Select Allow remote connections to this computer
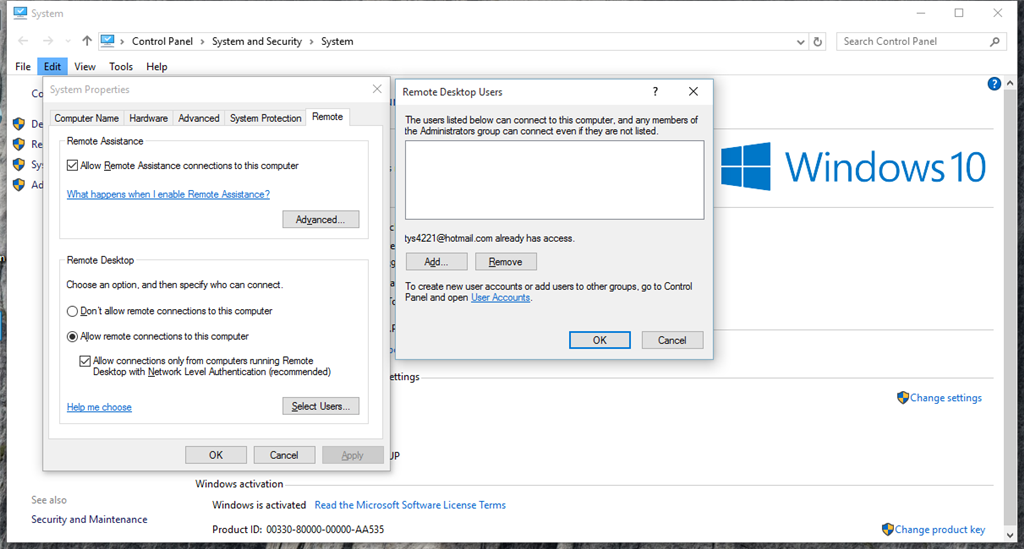Image resolution: width=1024 pixels, height=549 pixels. coord(72,337)
